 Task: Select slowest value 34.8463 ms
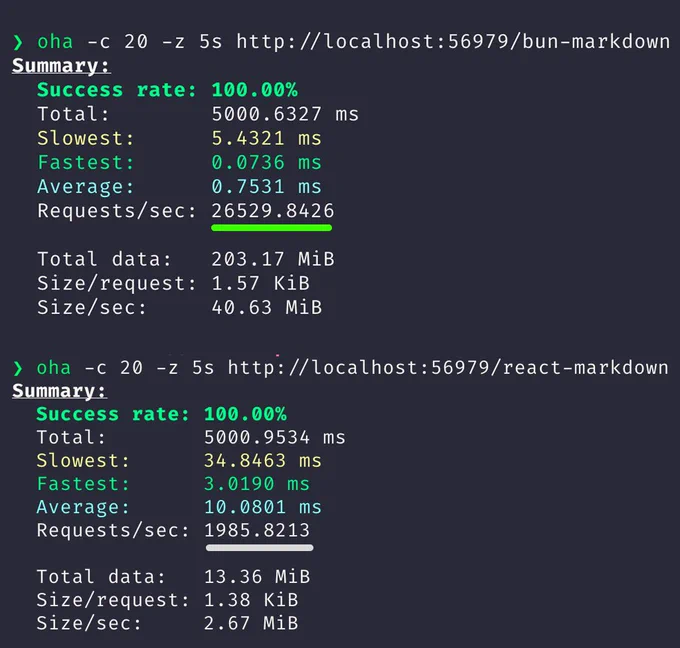click(x=263, y=461)
